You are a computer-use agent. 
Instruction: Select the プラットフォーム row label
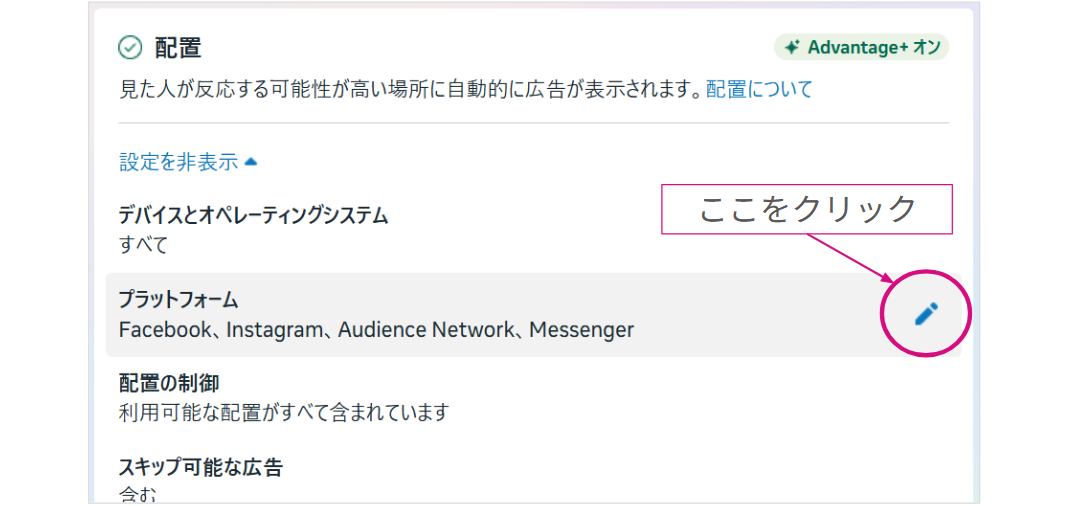[x=178, y=300]
